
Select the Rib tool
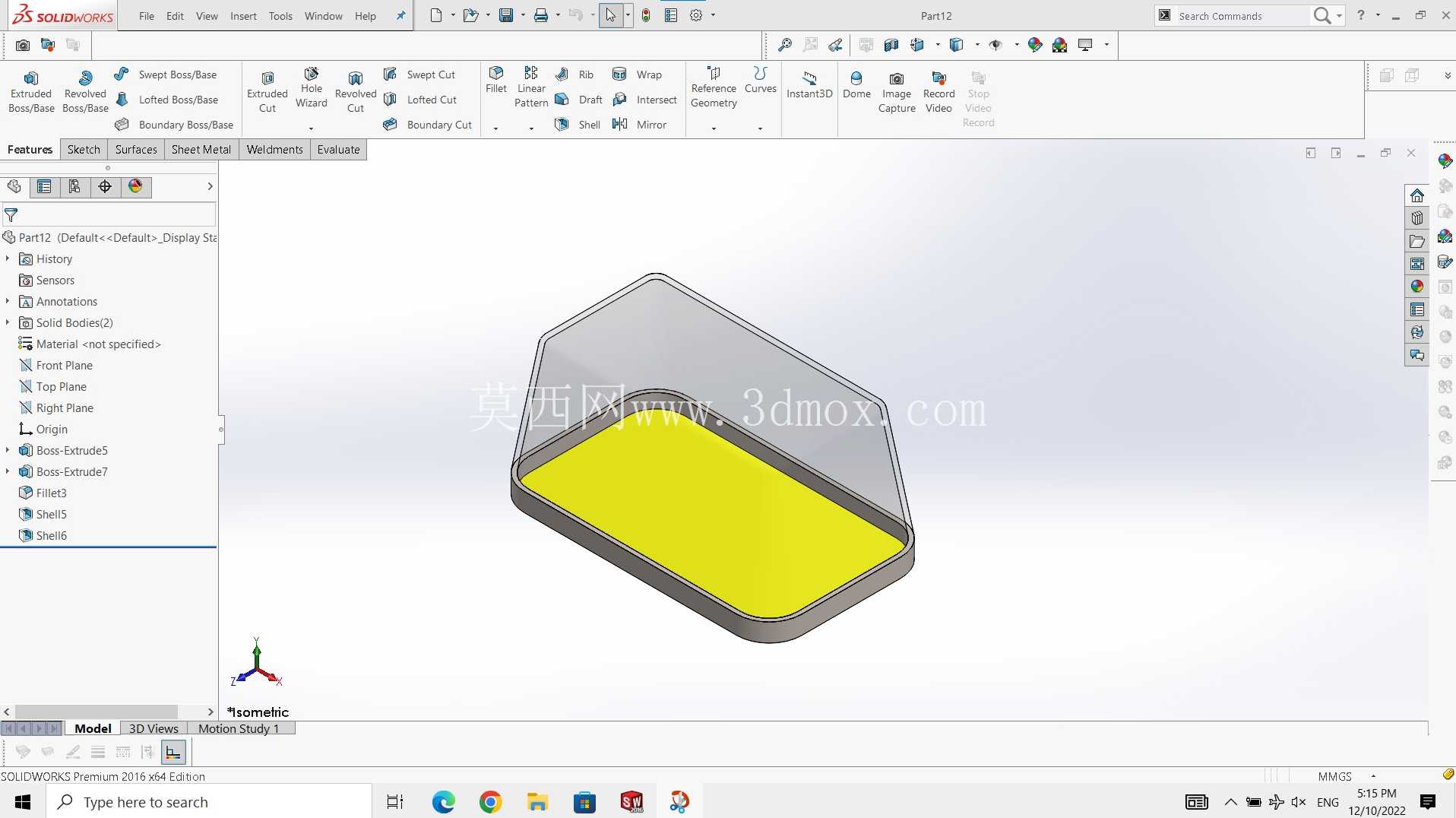574,75
